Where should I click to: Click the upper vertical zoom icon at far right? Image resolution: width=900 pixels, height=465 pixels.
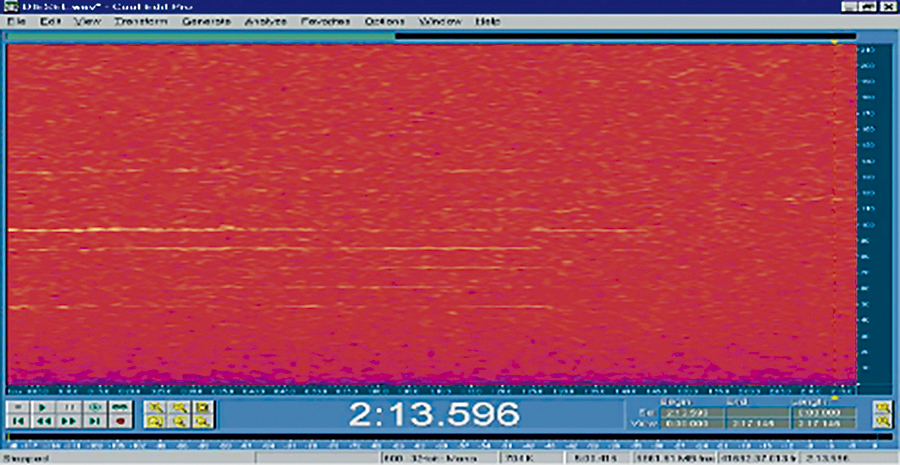(881, 408)
